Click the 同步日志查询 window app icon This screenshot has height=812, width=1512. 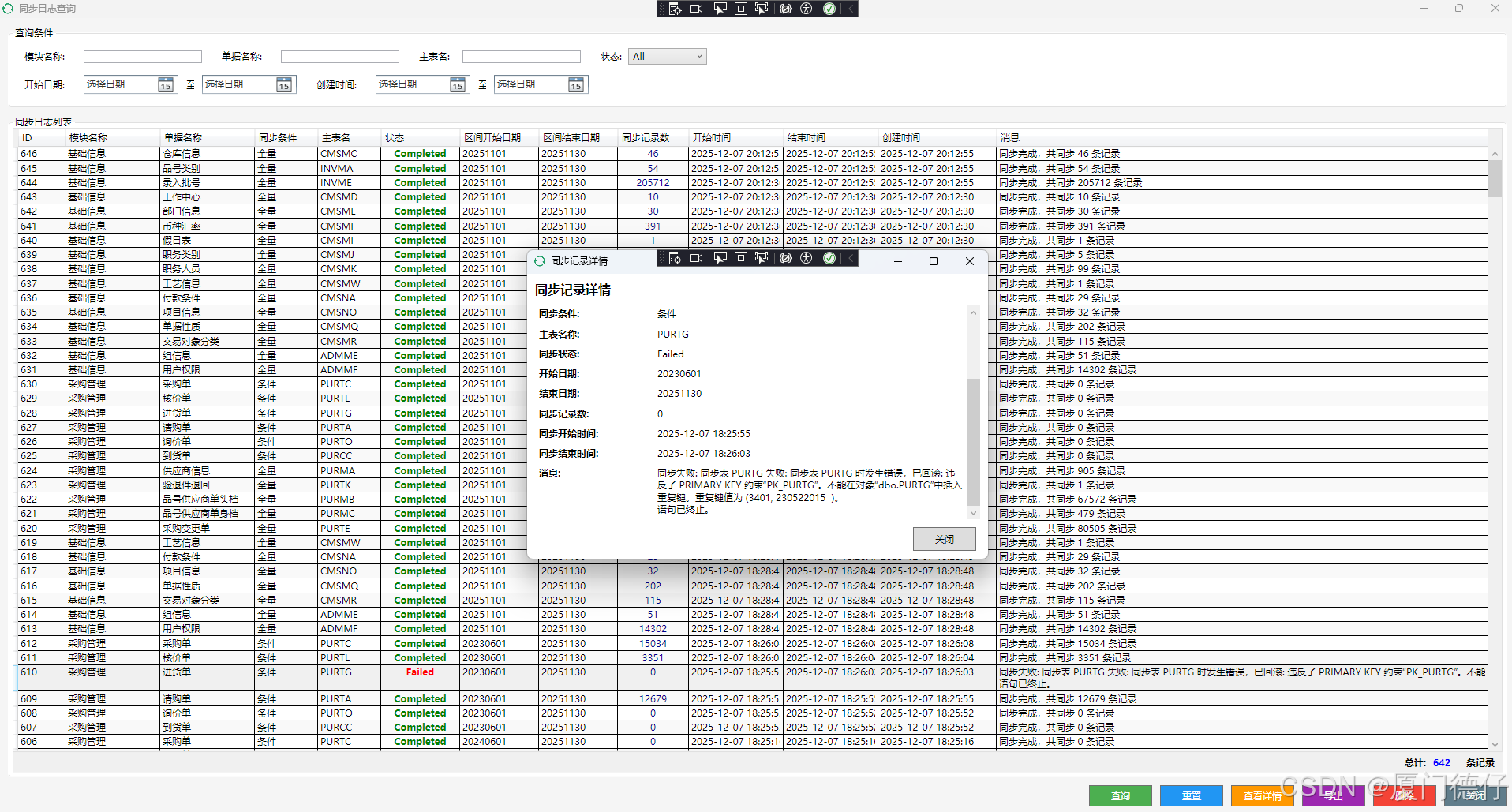point(8,8)
